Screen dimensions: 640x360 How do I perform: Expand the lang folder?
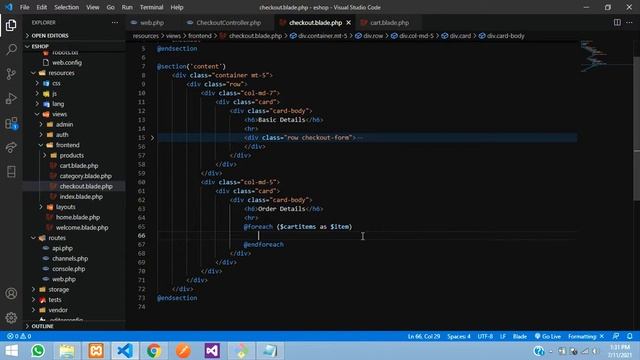(x=58, y=104)
